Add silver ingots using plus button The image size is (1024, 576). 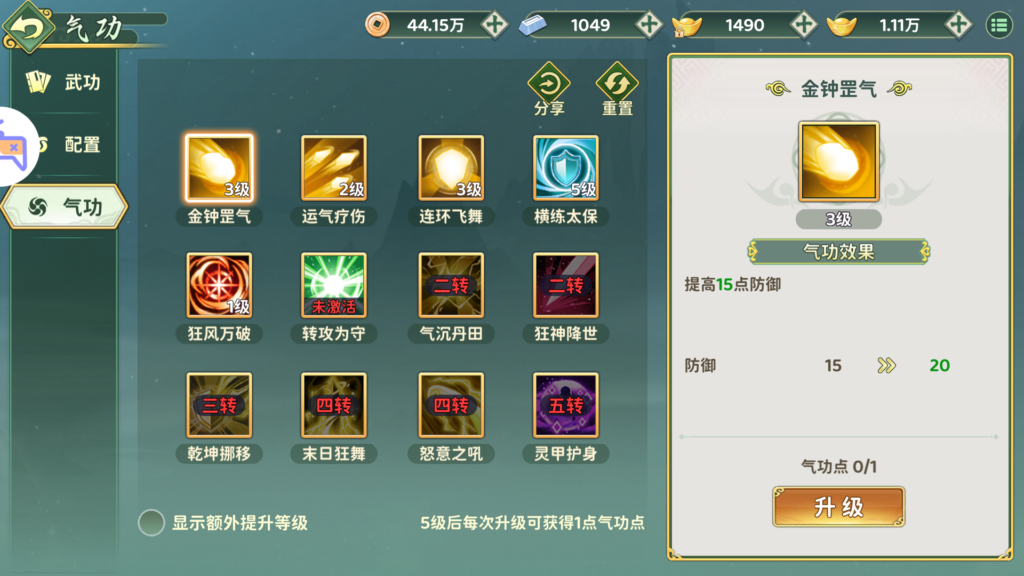tap(648, 25)
